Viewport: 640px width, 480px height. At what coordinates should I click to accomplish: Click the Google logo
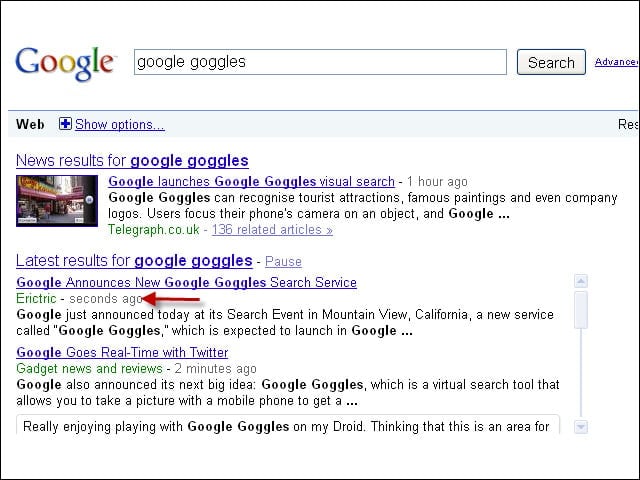coord(66,64)
